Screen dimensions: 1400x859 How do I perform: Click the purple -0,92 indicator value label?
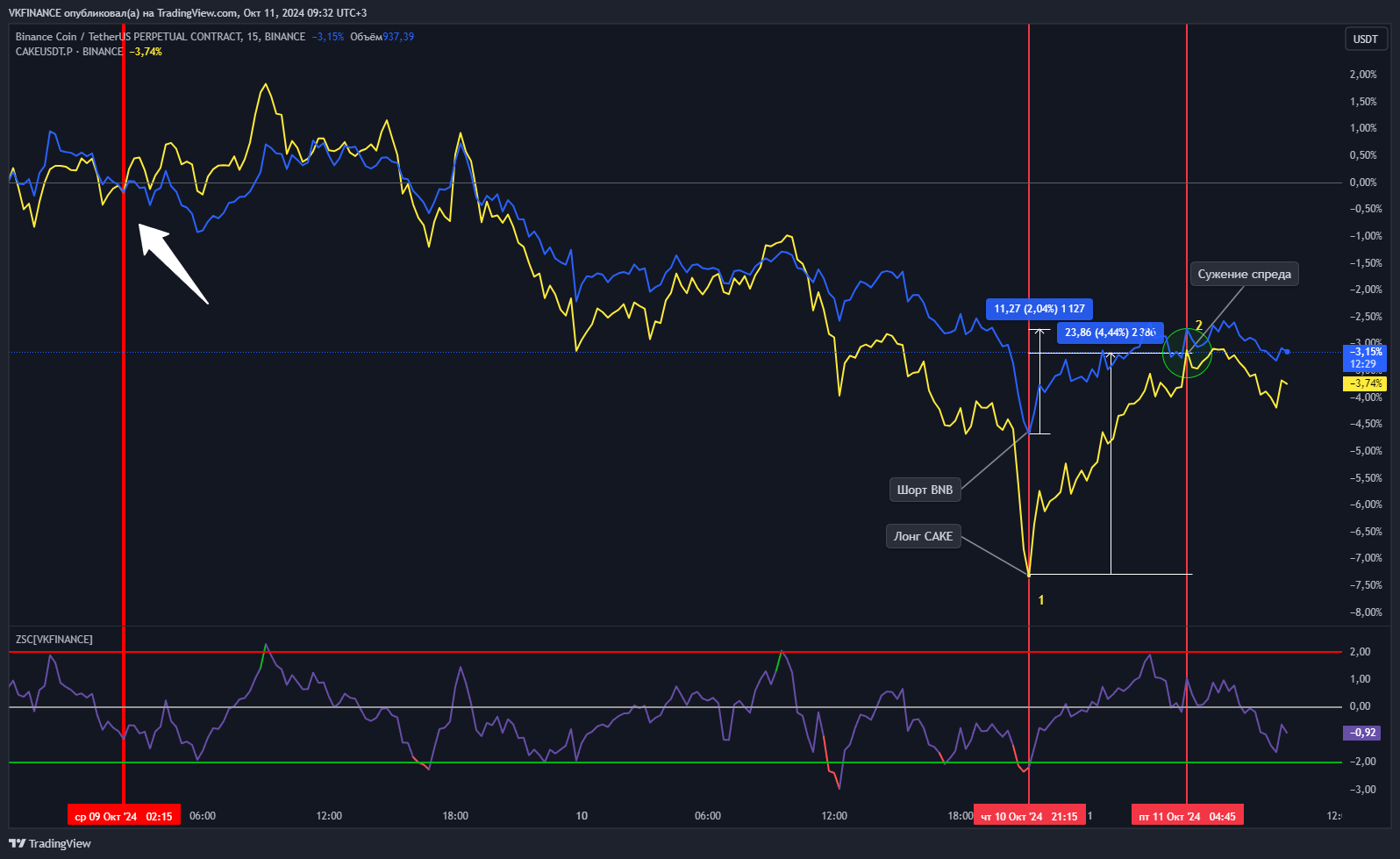point(1362,733)
